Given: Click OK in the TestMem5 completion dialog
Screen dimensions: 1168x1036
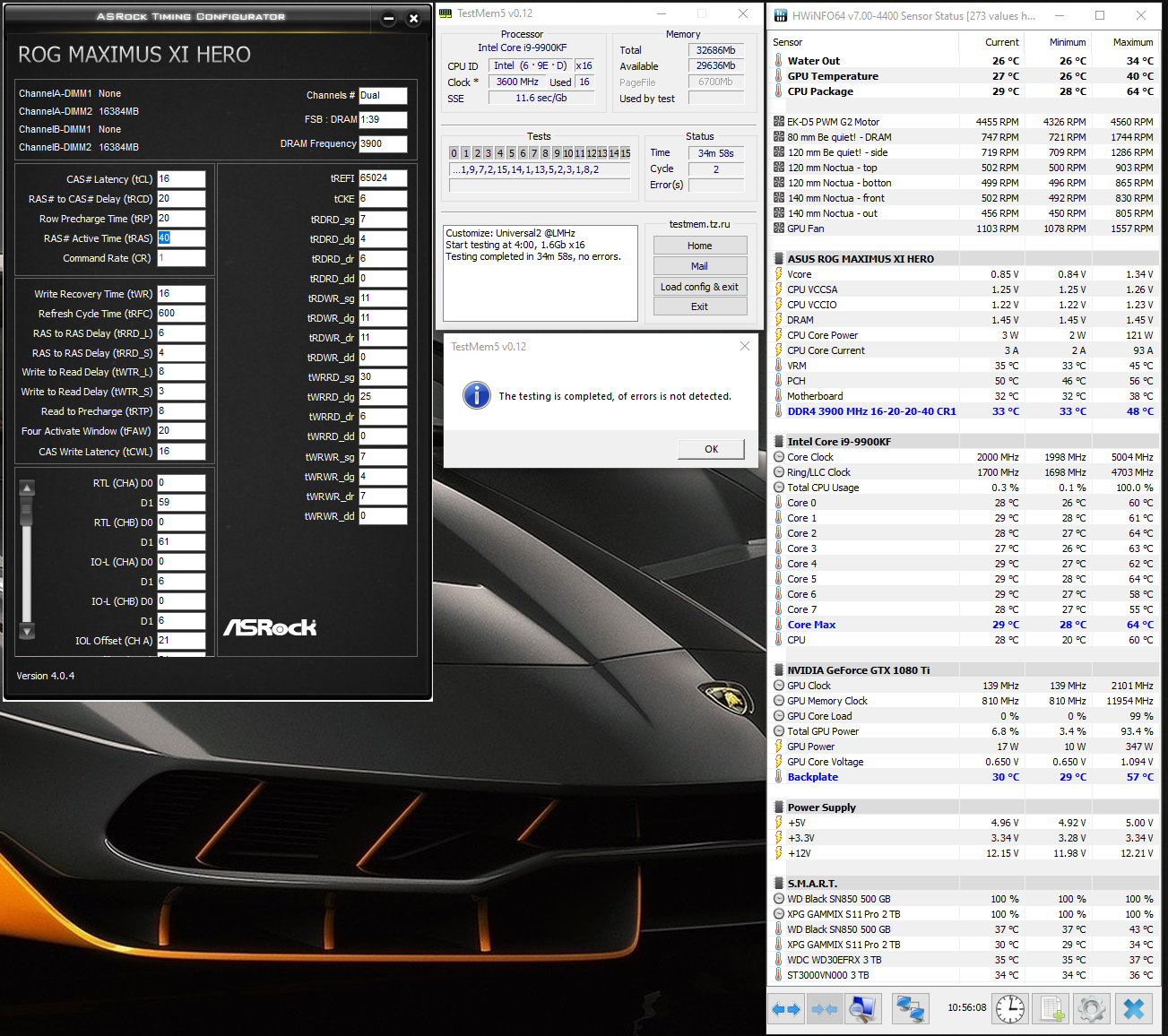Looking at the screenshot, I should pos(711,449).
